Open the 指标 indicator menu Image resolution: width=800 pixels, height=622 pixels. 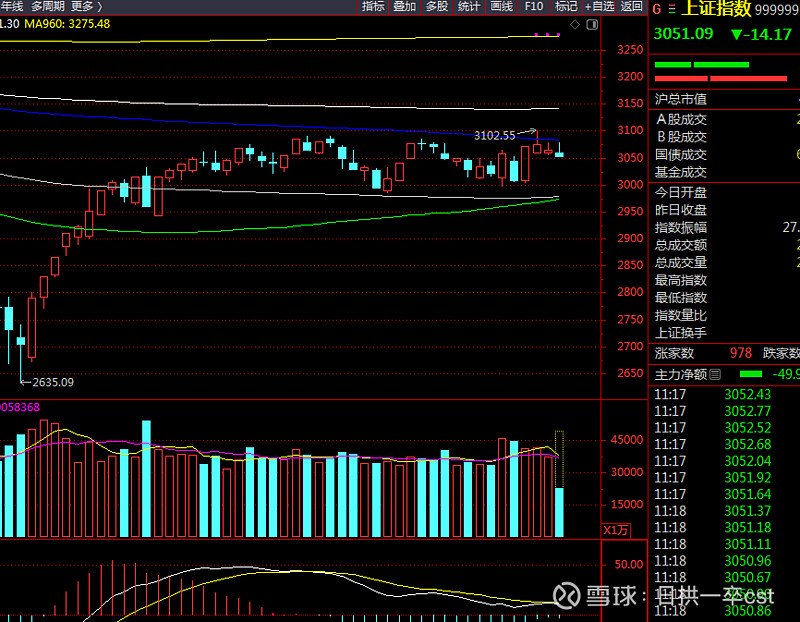point(372,6)
